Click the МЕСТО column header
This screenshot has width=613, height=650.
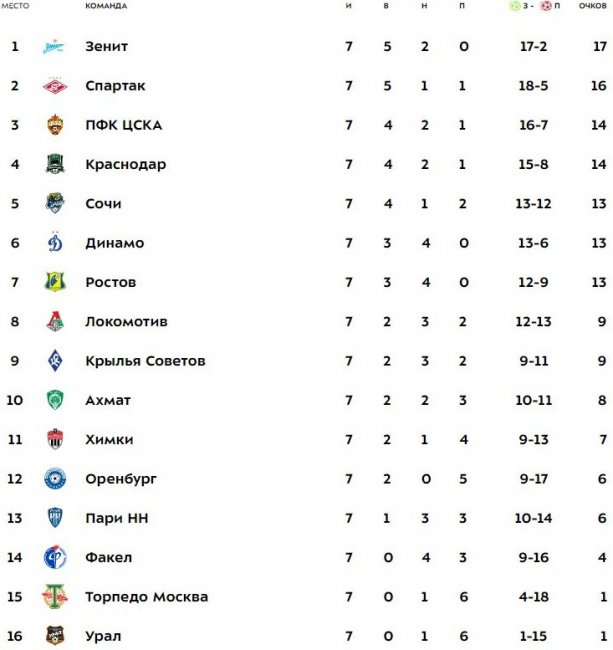tap(14, 6)
